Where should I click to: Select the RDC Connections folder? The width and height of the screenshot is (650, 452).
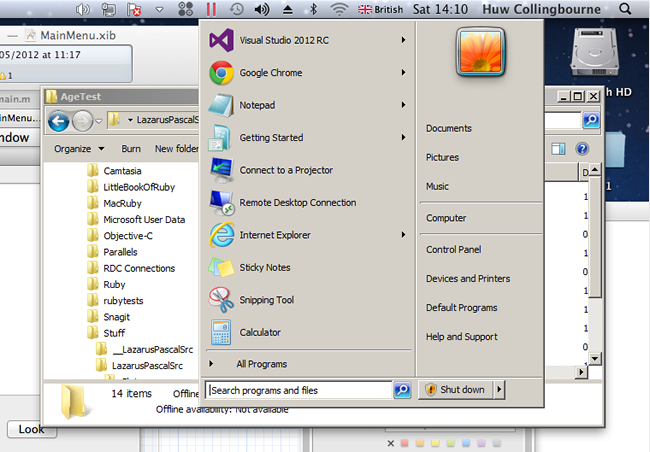pyautogui.click(x=131, y=268)
